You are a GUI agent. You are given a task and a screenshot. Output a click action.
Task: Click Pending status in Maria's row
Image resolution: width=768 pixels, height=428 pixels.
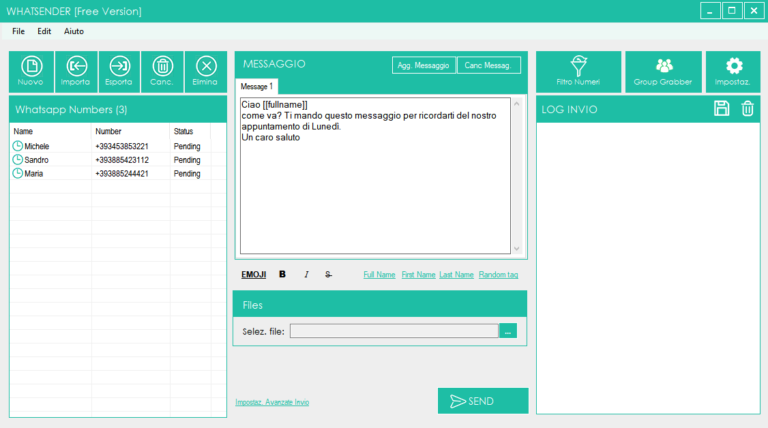point(187,174)
